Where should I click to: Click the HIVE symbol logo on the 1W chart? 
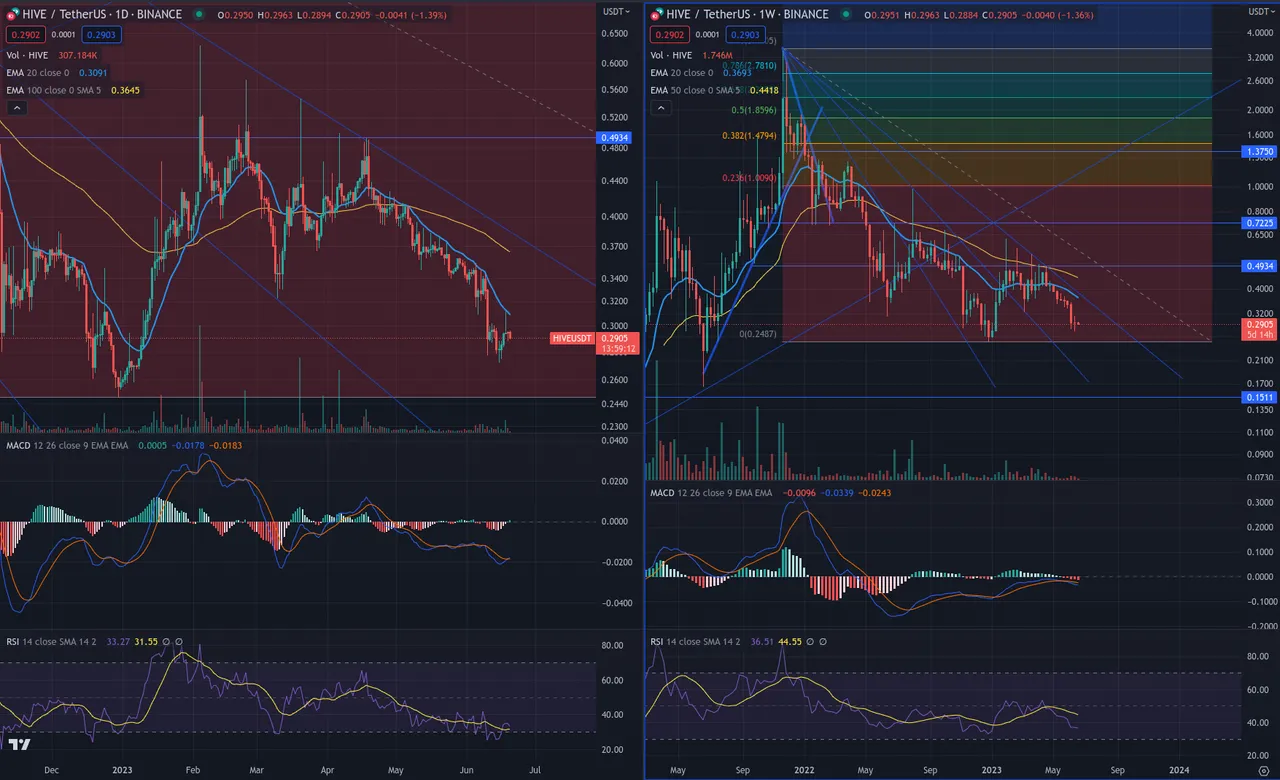pyautogui.click(x=659, y=15)
